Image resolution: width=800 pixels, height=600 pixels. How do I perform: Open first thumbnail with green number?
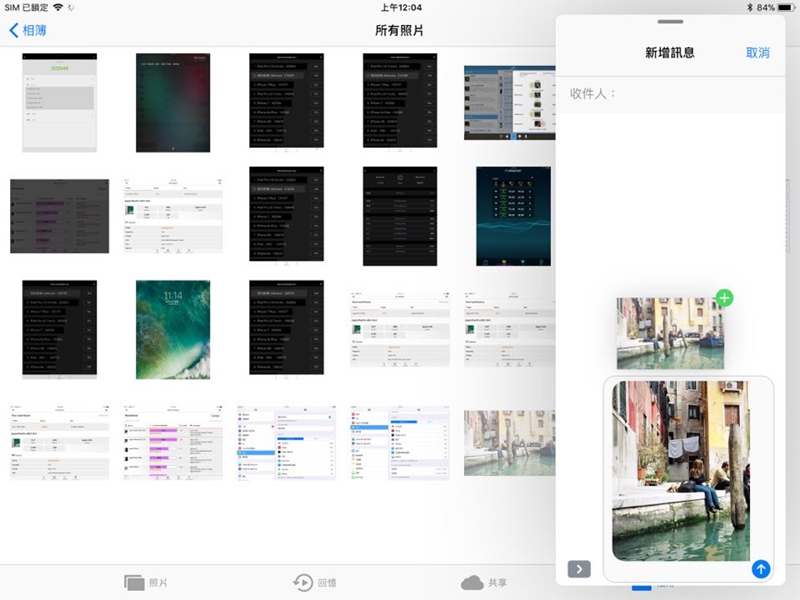click(x=59, y=102)
